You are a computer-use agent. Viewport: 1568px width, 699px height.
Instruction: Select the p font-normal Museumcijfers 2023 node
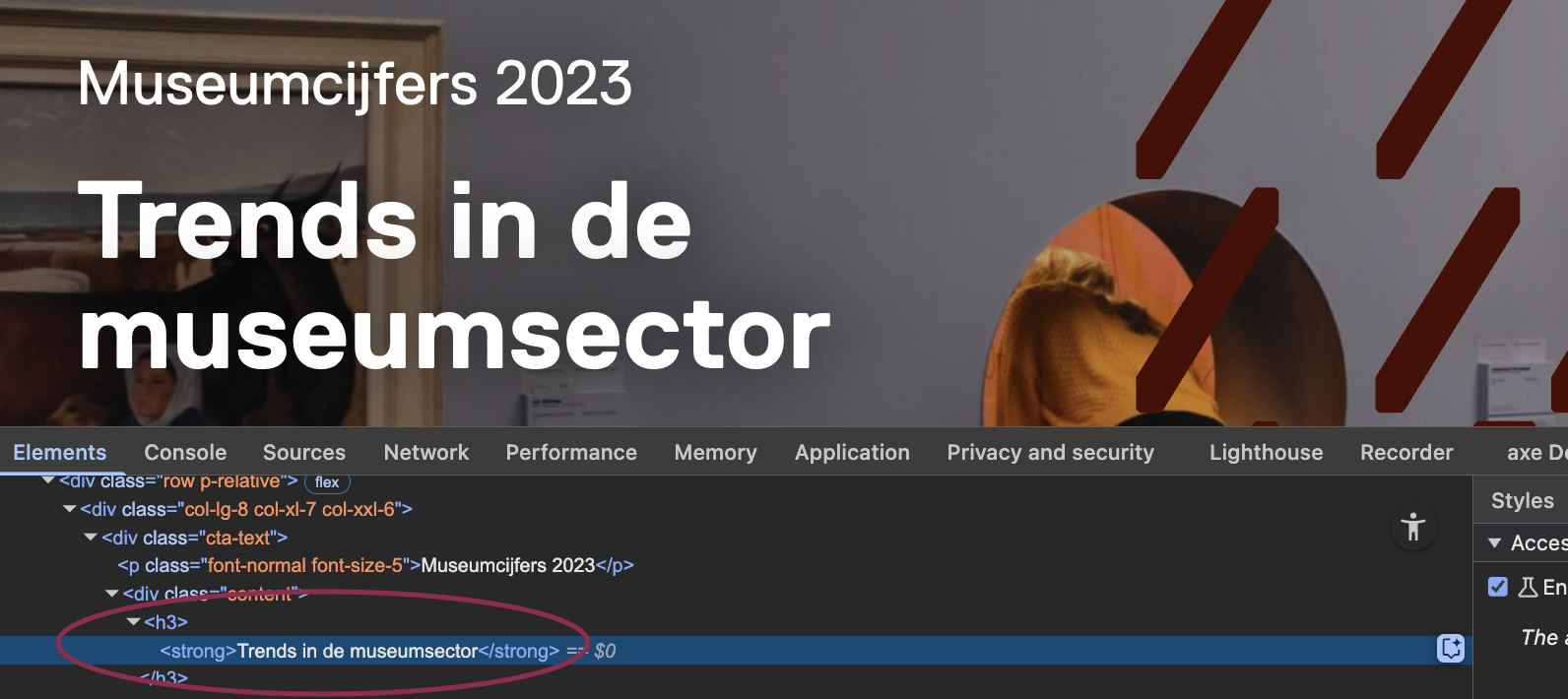click(x=375, y=565)
